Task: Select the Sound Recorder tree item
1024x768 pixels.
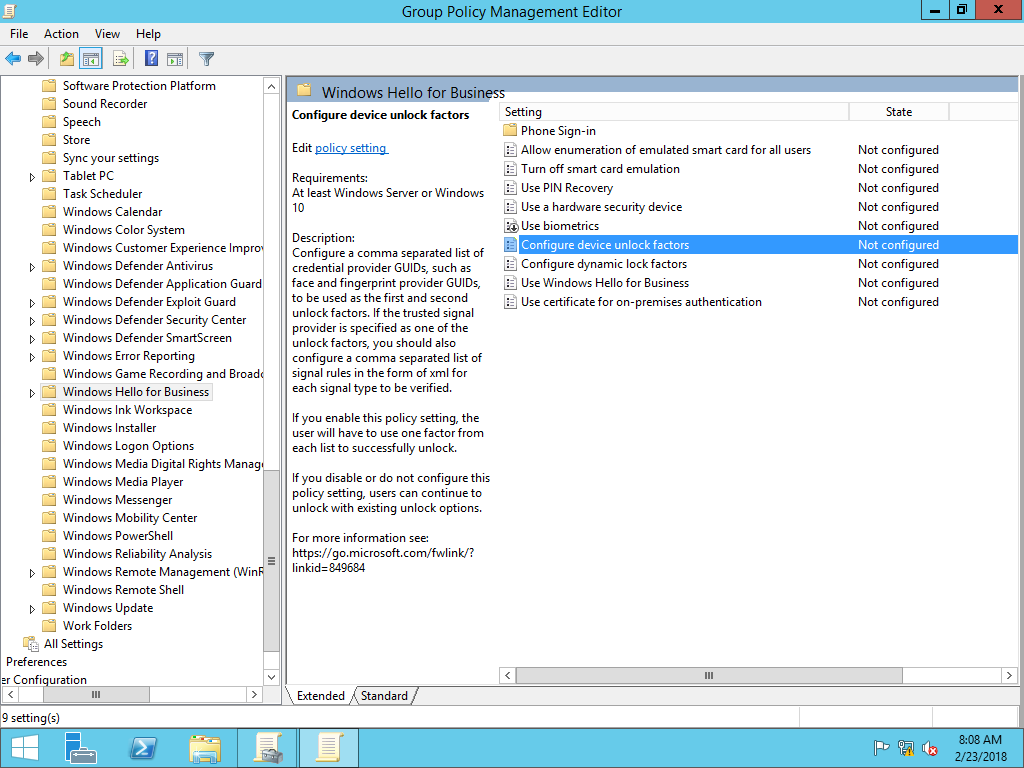Action: tap(105, 104)
